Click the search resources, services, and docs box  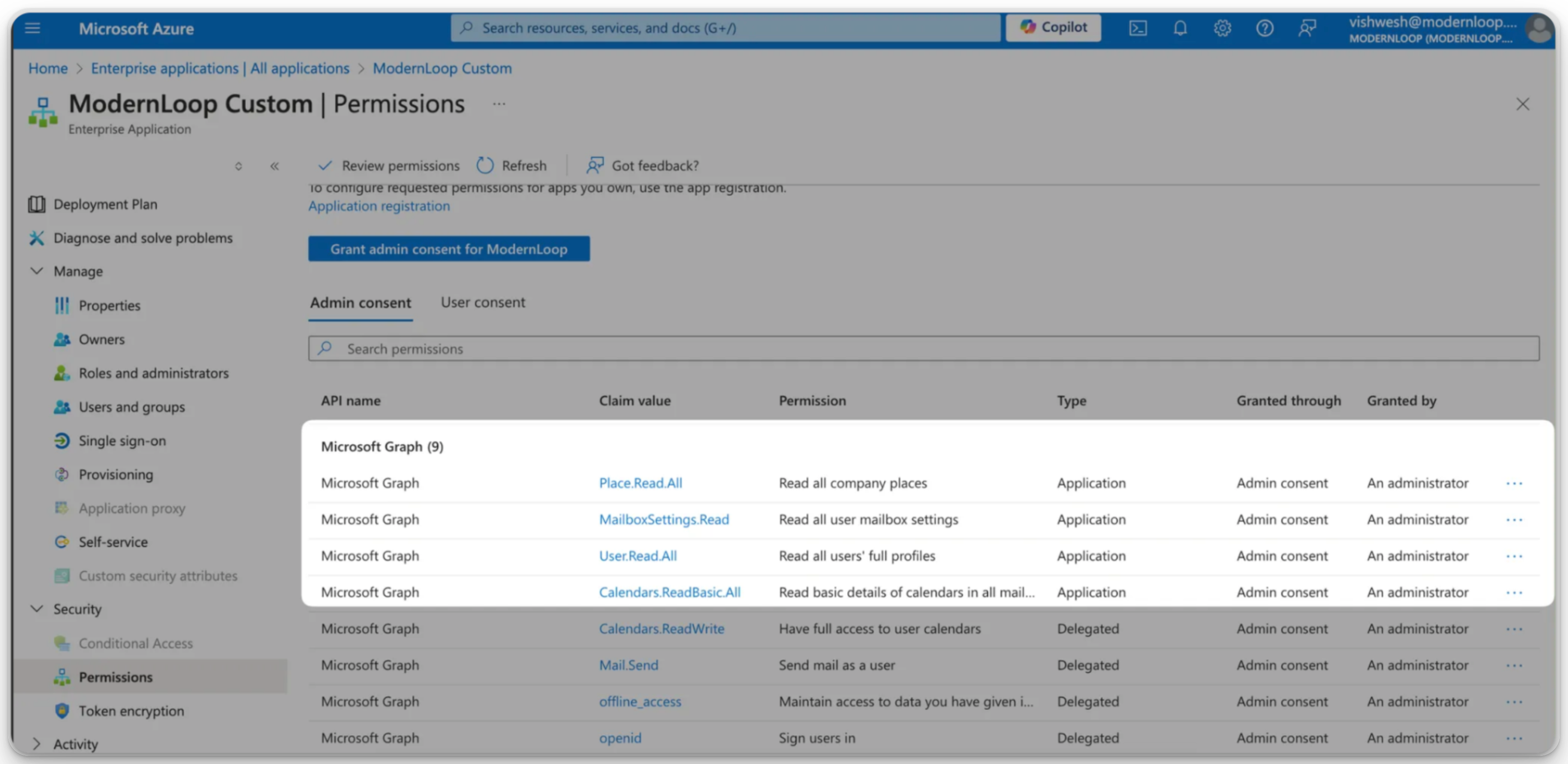pyautogui.click(x=725, y=28)
